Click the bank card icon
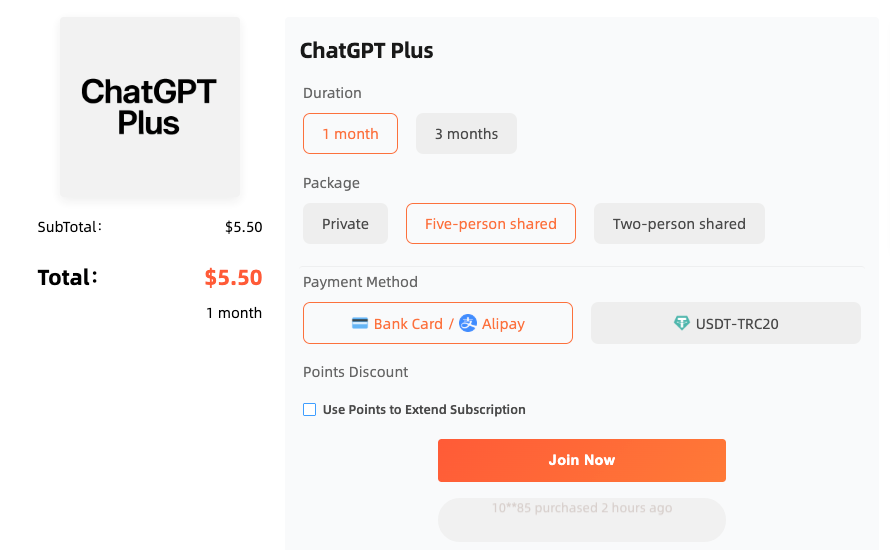890x550 pixels. 360,324
